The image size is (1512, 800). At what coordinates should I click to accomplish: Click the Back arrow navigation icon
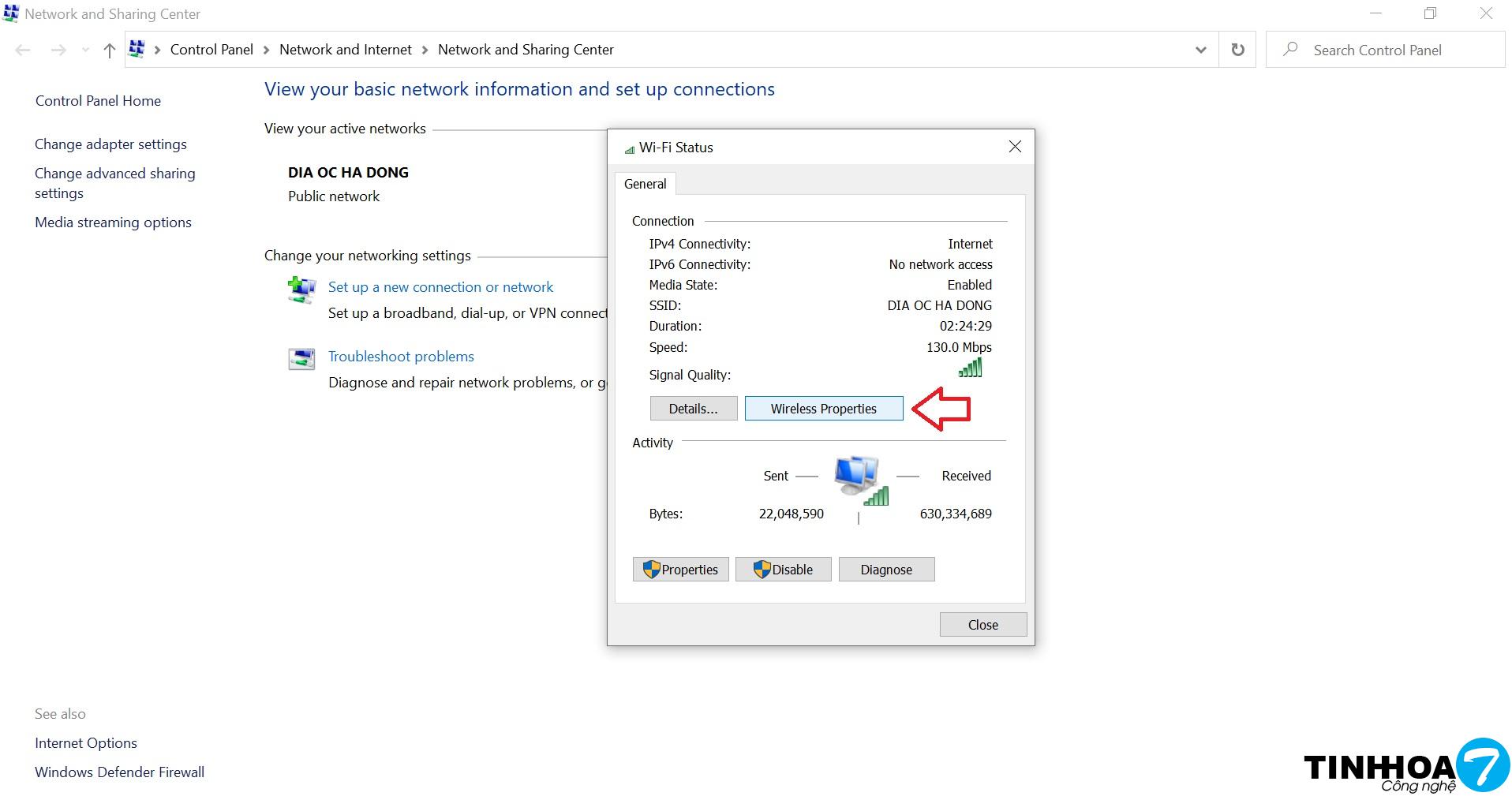pos(23,50)
